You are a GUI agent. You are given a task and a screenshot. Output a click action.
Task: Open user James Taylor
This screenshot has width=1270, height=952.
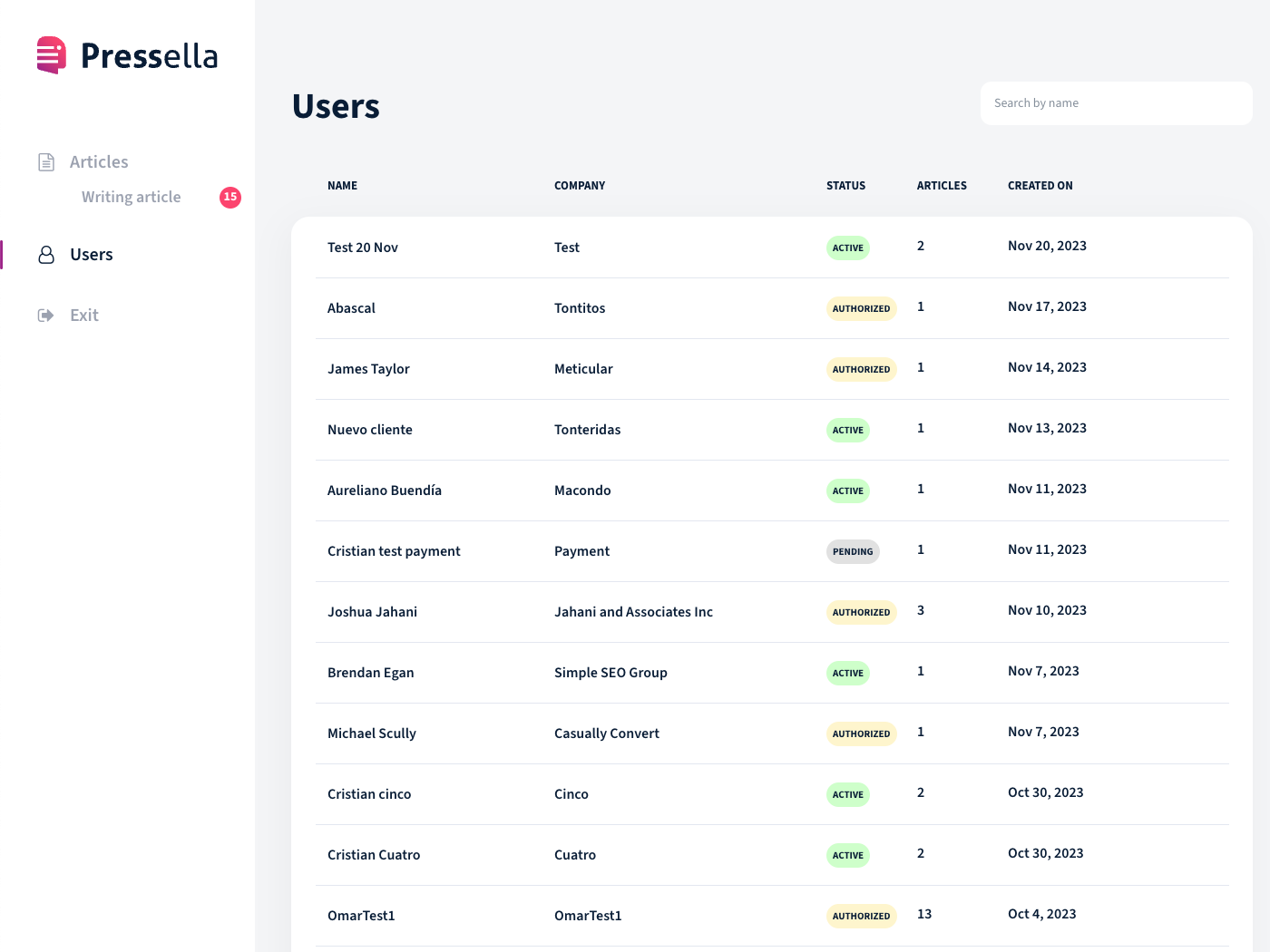pyautogui.click(x=368, y=369)
